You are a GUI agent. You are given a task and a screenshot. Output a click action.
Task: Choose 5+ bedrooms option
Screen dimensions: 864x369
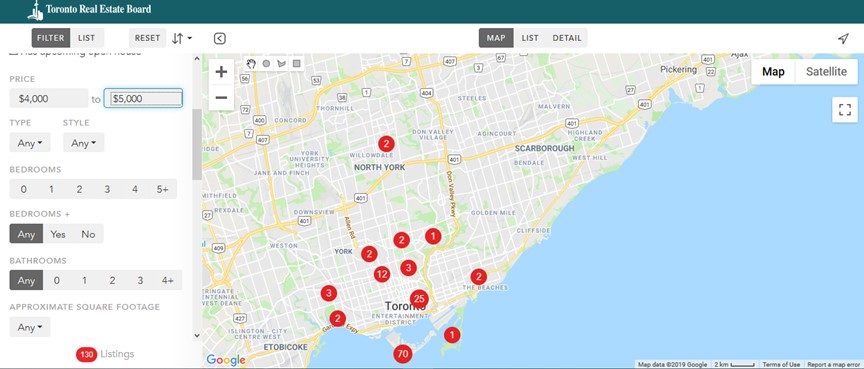coord(163,189)
